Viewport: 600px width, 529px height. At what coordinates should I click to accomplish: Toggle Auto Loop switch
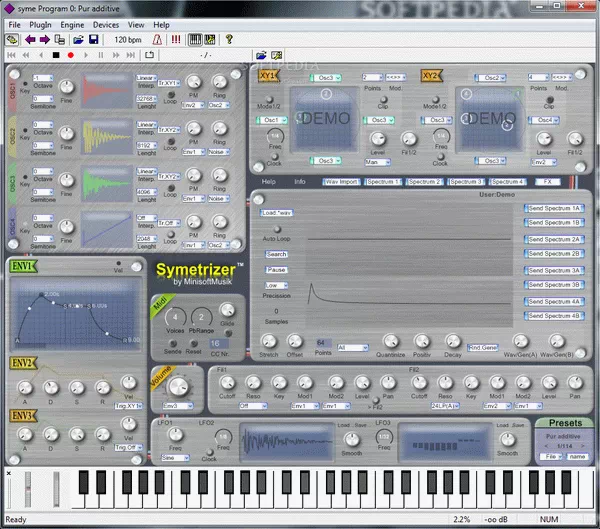pyautogui.click(x=277, y=230)
